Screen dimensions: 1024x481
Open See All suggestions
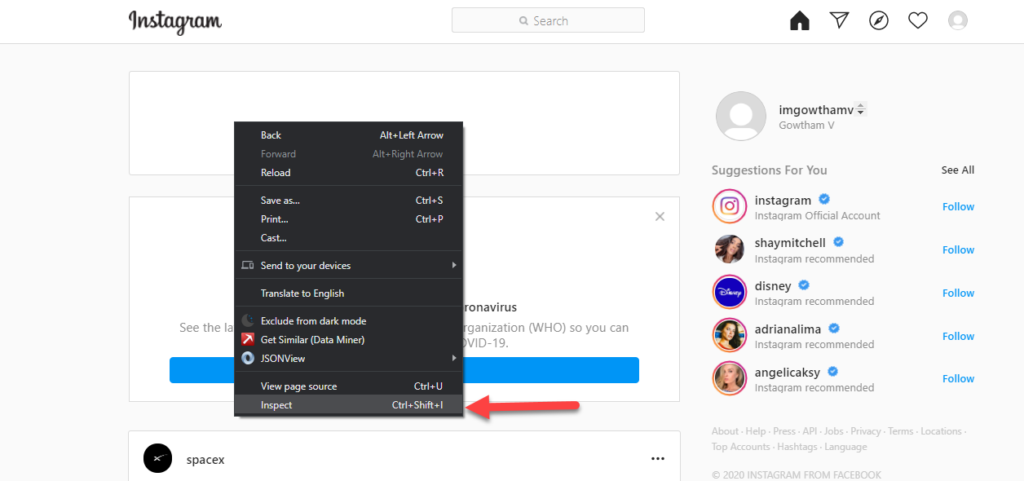coord(957,170)
